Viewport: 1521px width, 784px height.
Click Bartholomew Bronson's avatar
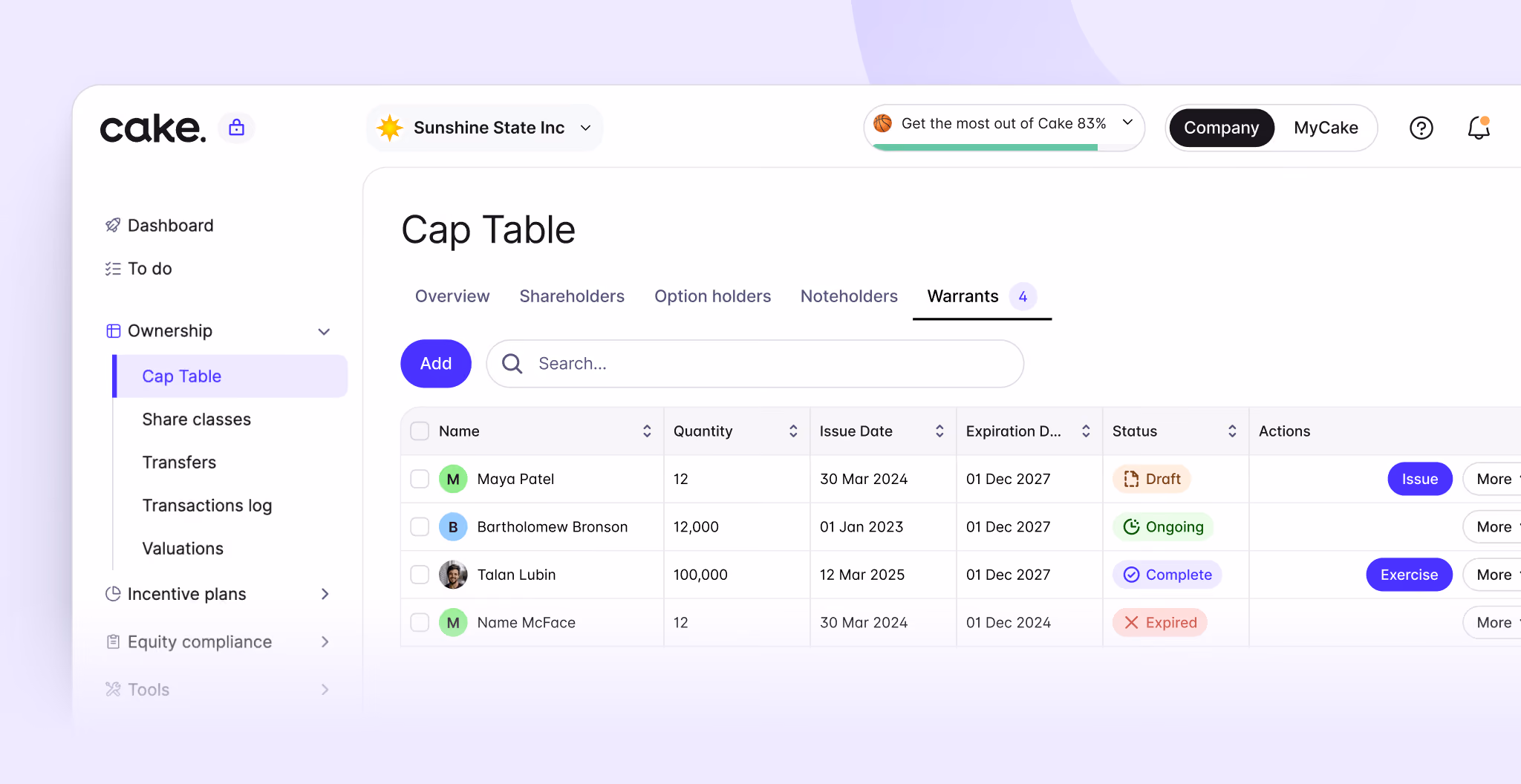point(453,526)
